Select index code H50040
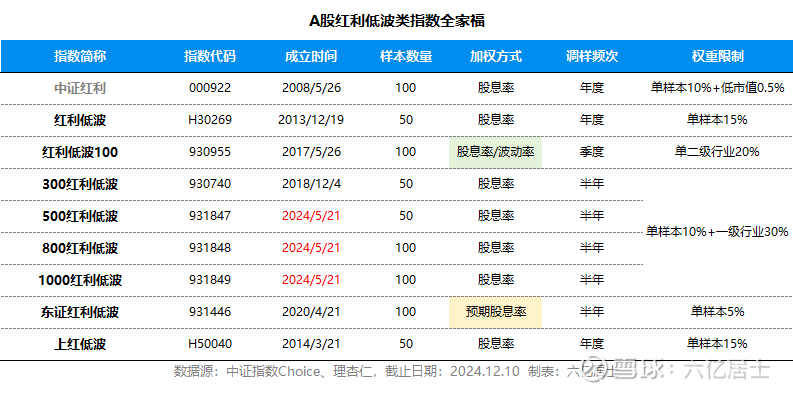793x393 pixels. coord(210,344)
